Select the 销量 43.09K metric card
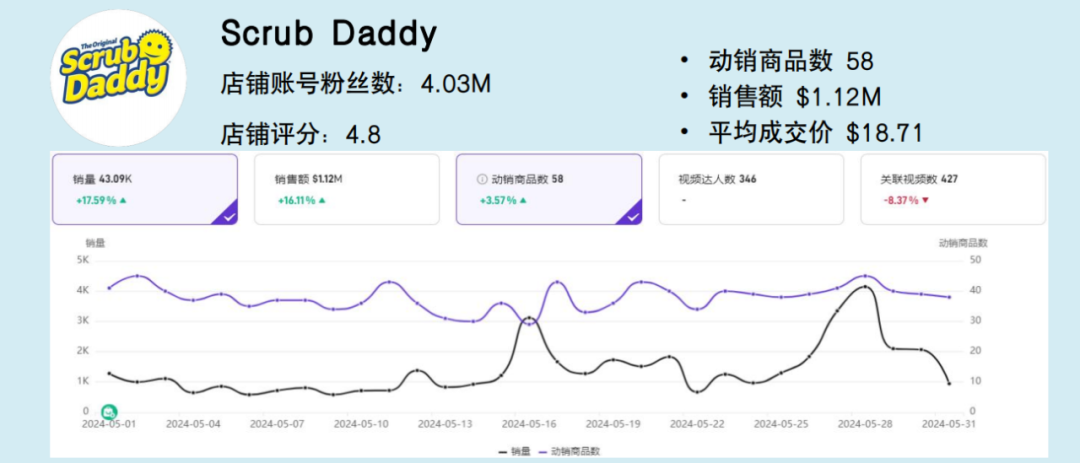 [x=145, y=189]
